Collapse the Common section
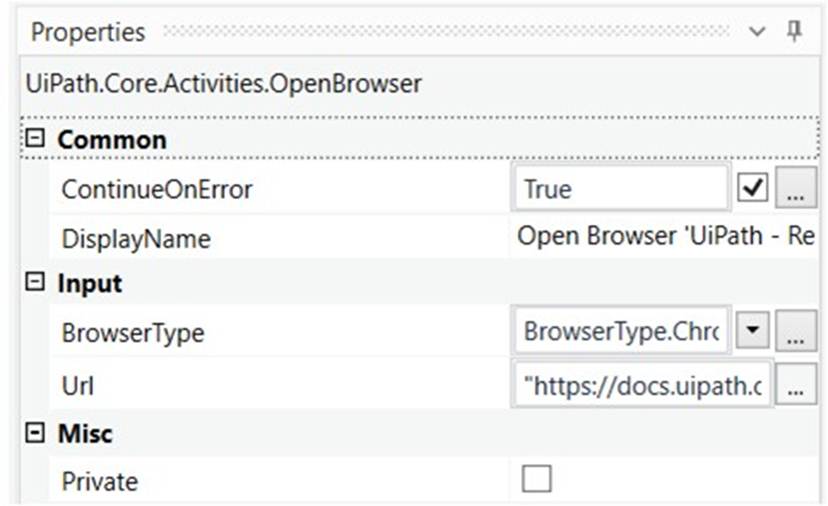828x506 pixels. (x=35, y=139)
